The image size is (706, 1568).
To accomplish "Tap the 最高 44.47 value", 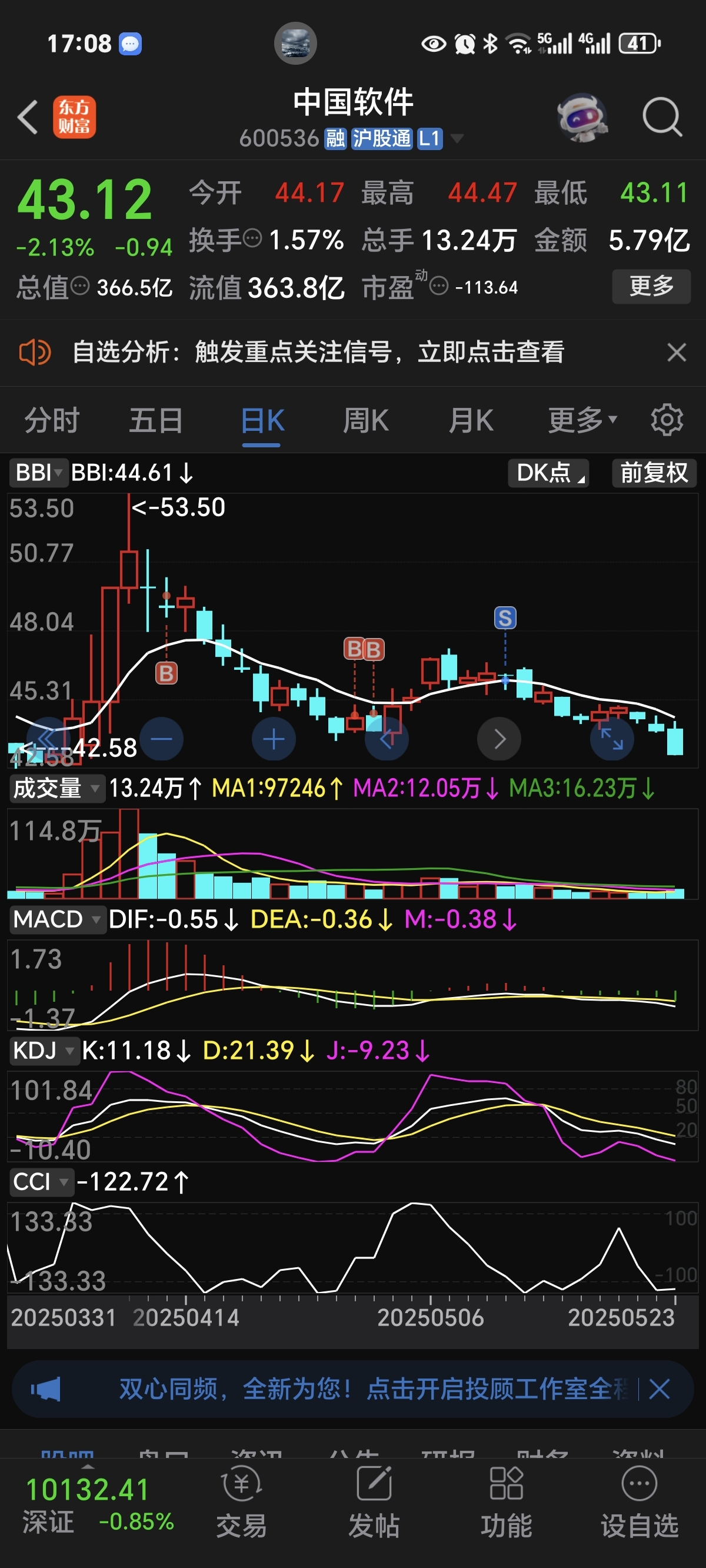I will pyautogui.click(x=482, y=193).
